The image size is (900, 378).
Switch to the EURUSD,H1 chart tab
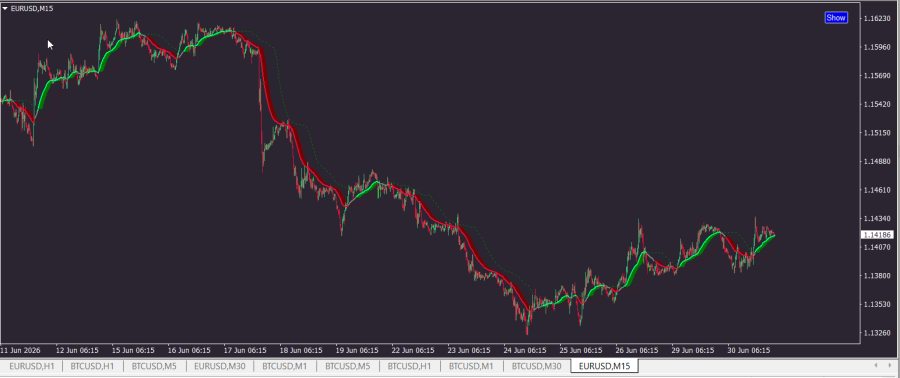click(x=31, y=366)
